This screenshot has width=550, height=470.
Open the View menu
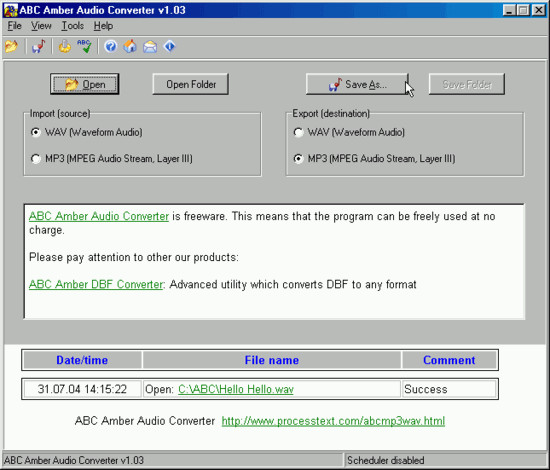[x=41, y=26]
